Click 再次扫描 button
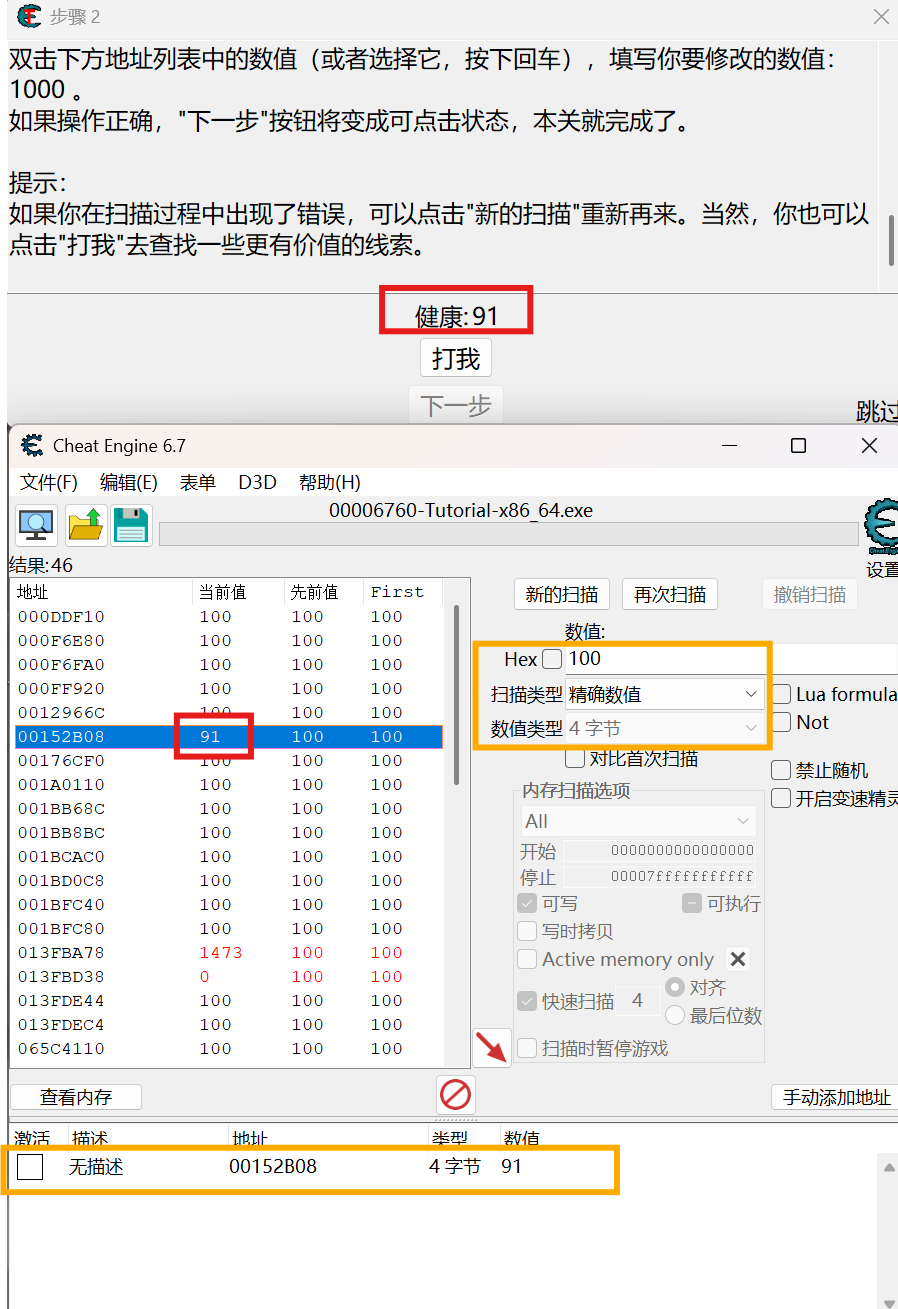The width and height of the screenshot is (898, 1309). click(670, 594)
